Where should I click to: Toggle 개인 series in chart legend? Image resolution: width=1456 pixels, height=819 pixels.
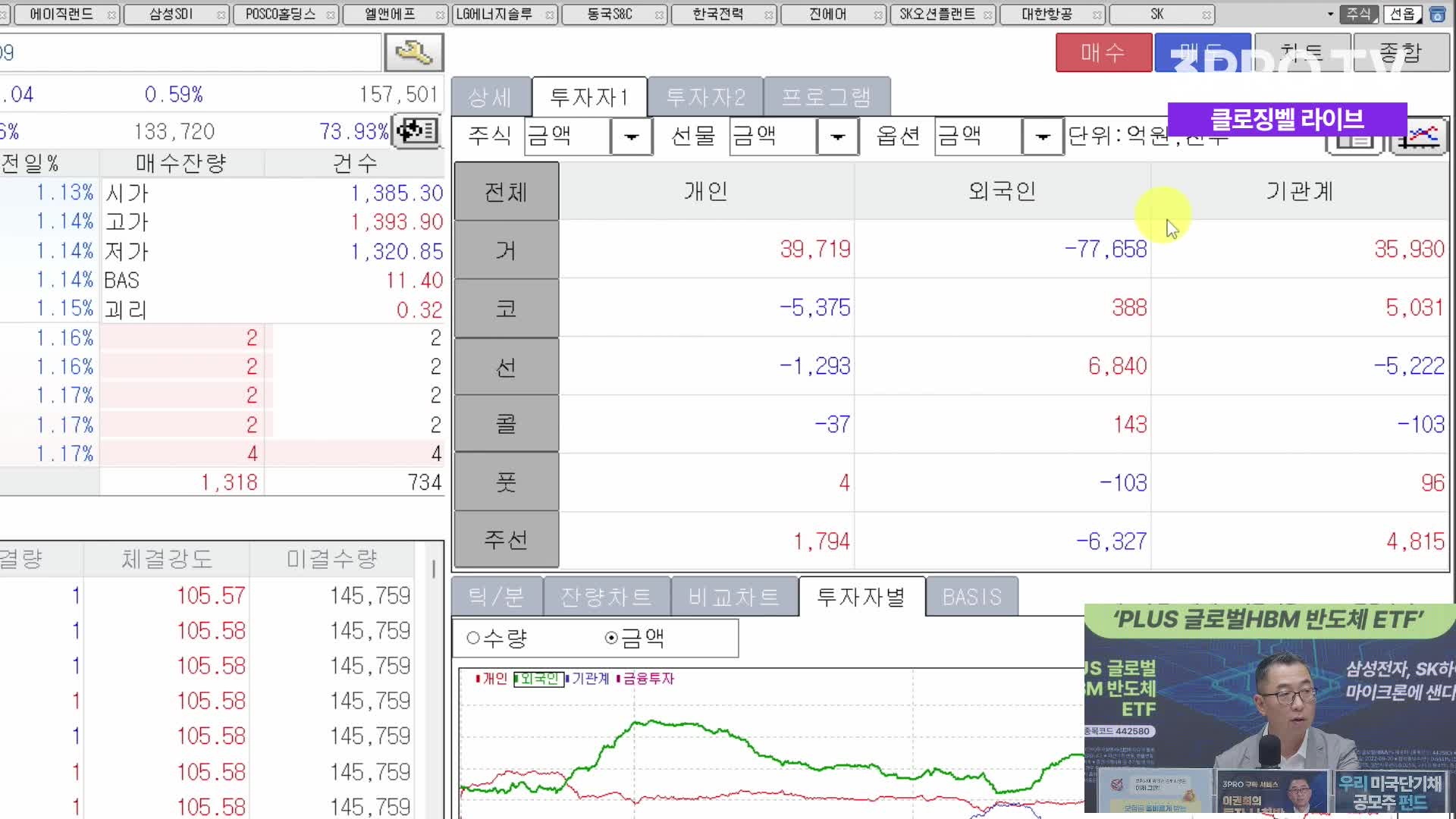pyautogui.click(x=491, y=679)
